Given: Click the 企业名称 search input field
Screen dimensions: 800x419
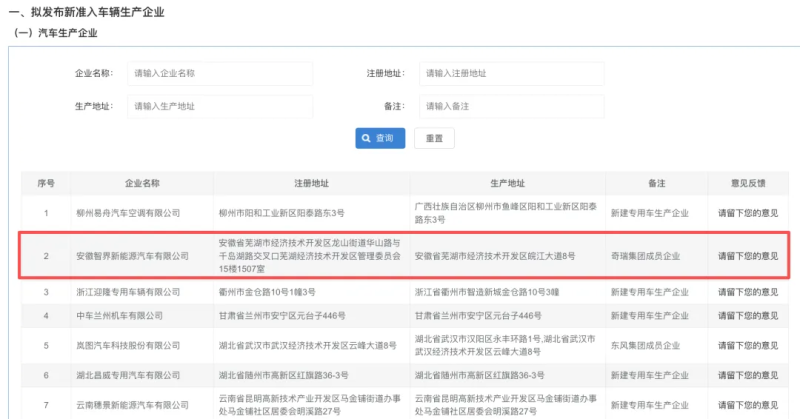Looking at the screenshot, I should pos(220,73).
